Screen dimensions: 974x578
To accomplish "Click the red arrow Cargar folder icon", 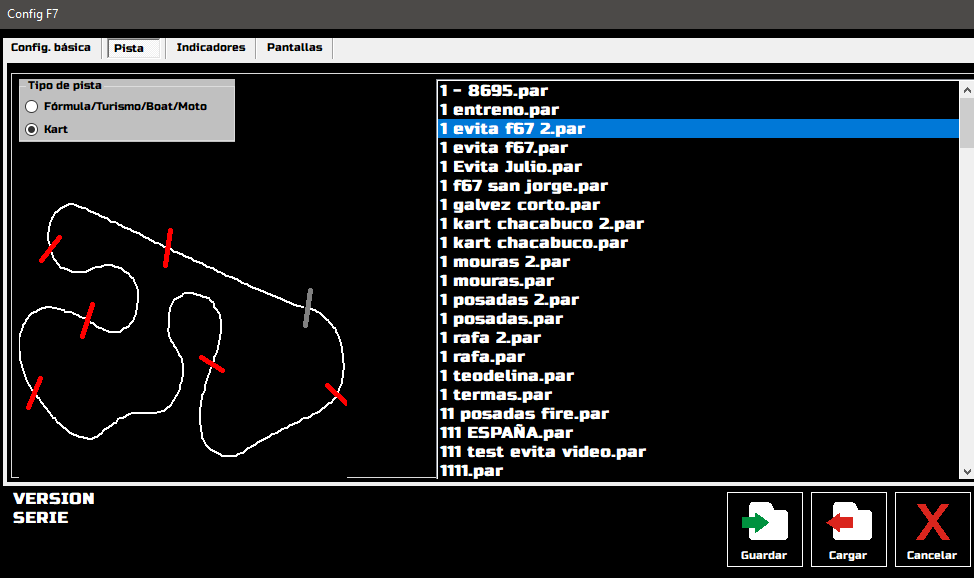I will (849, 522).
